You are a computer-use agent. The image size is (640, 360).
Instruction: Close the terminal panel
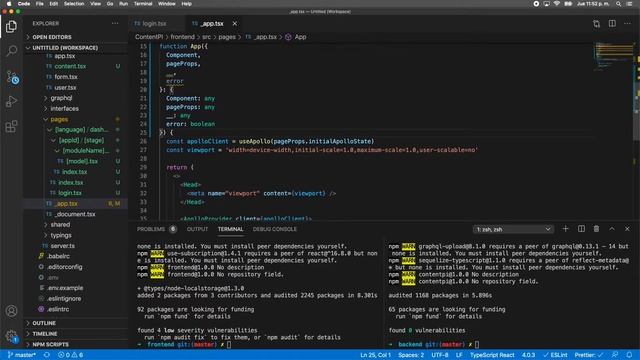627,229
